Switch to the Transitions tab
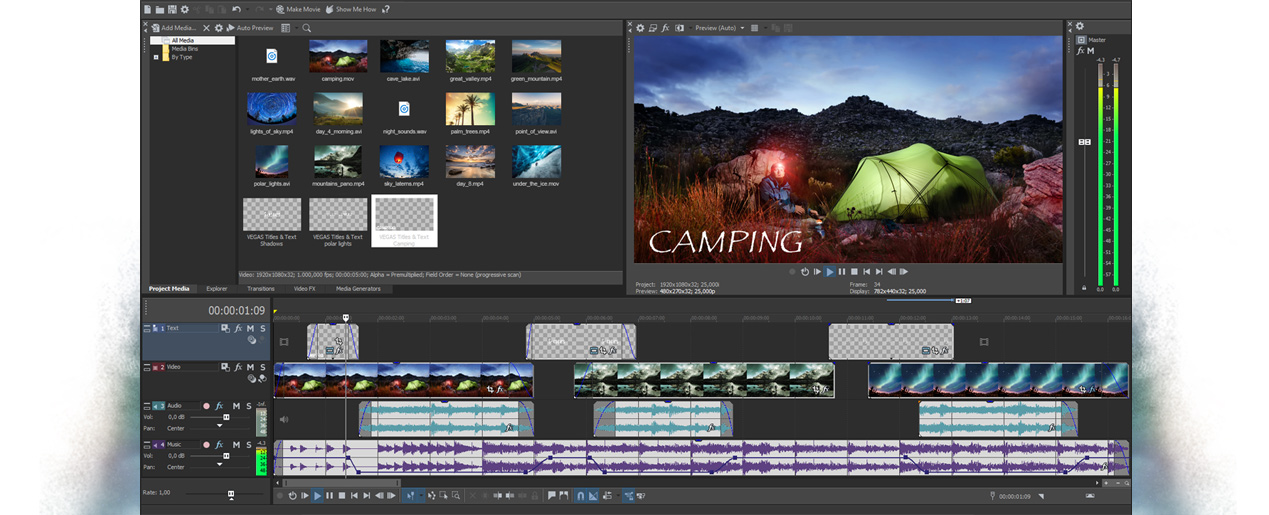 point(260,289)
